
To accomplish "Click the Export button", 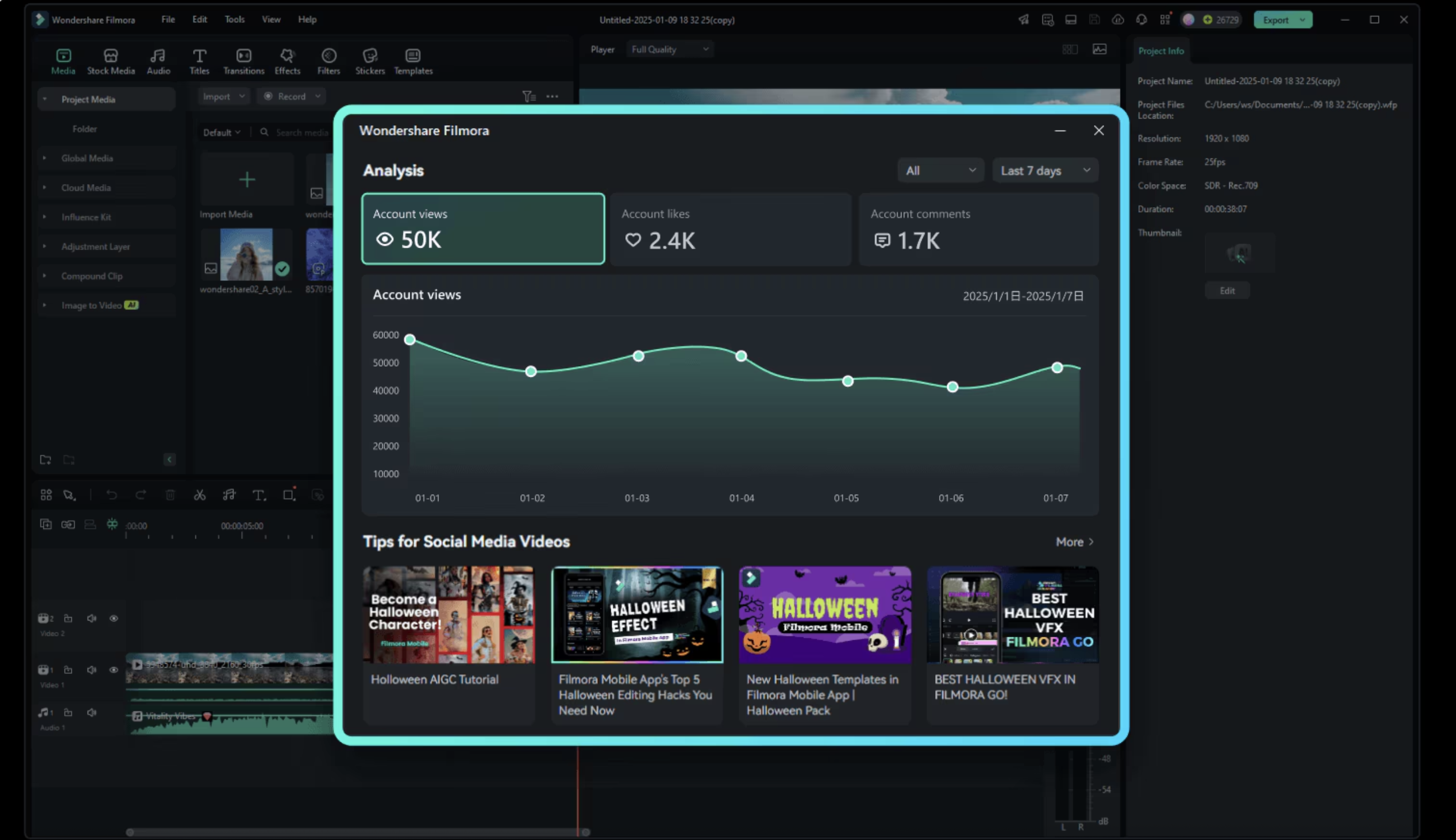I will click(x=1274, y=20).
